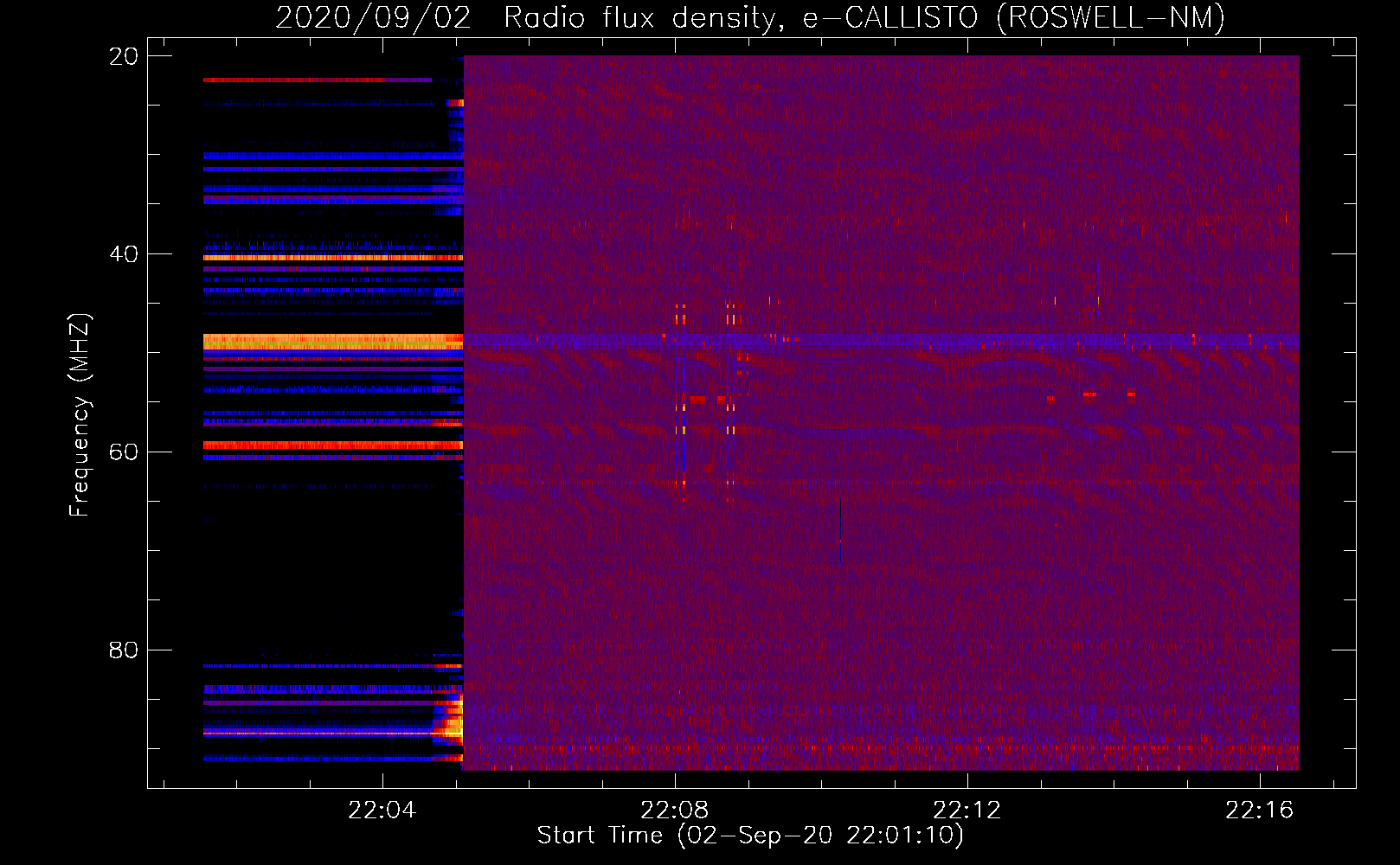Click the 80 MHz tick label
This screenshot has height=865, width=1400.
pos(123,650)
